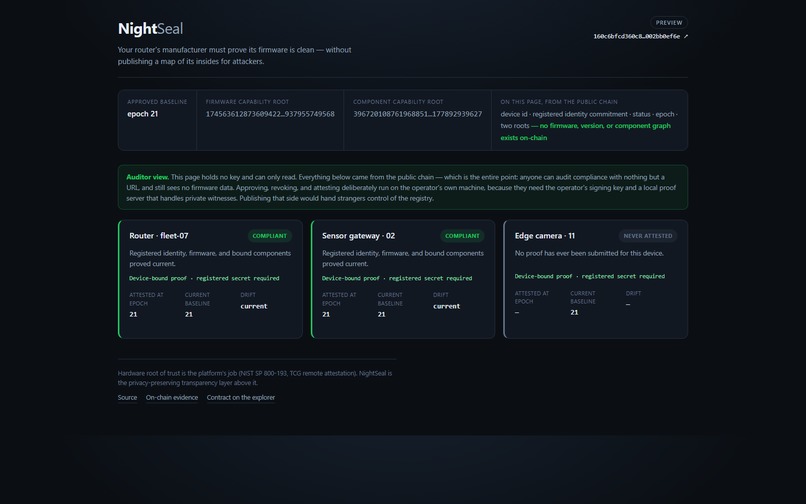This screenshot has height=504, width=806.
Task: Open the Source footer link
Action: pos(127,398)
